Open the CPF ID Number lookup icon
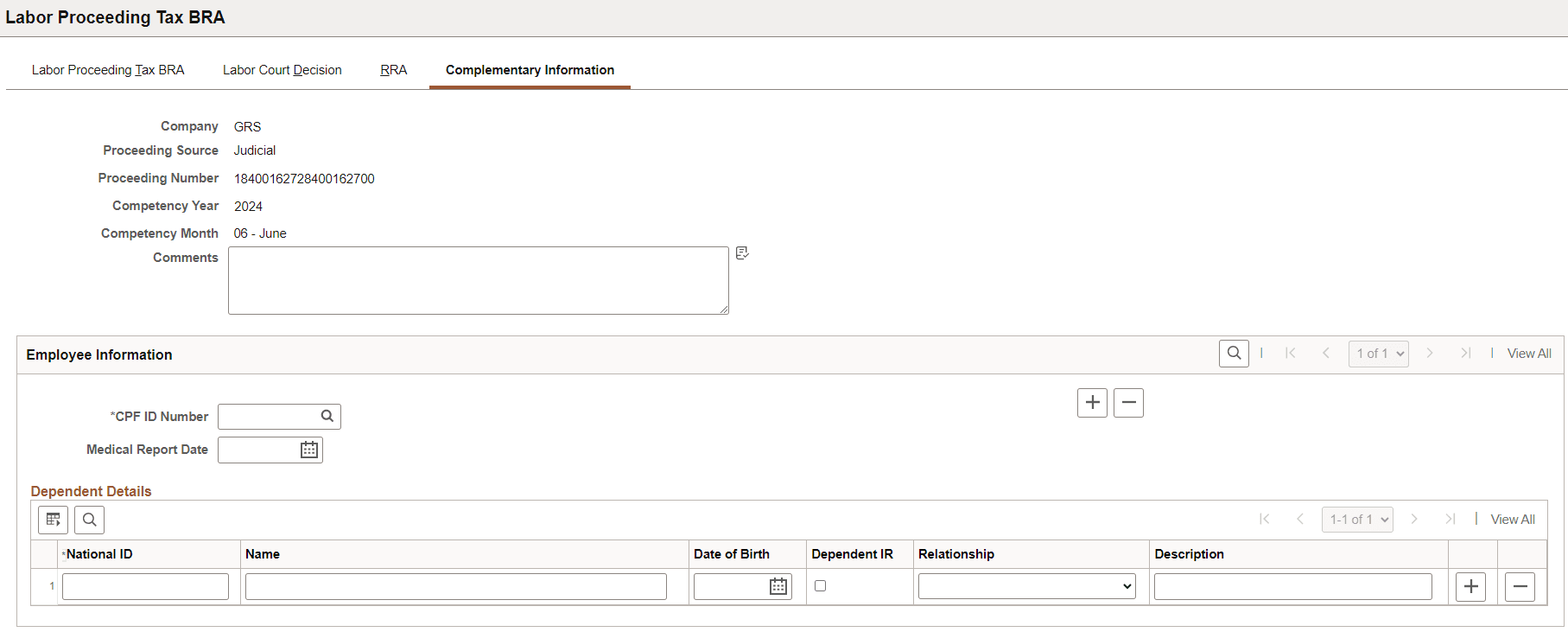The width and height of the screenshot is (1568, 632). (327, 416)
